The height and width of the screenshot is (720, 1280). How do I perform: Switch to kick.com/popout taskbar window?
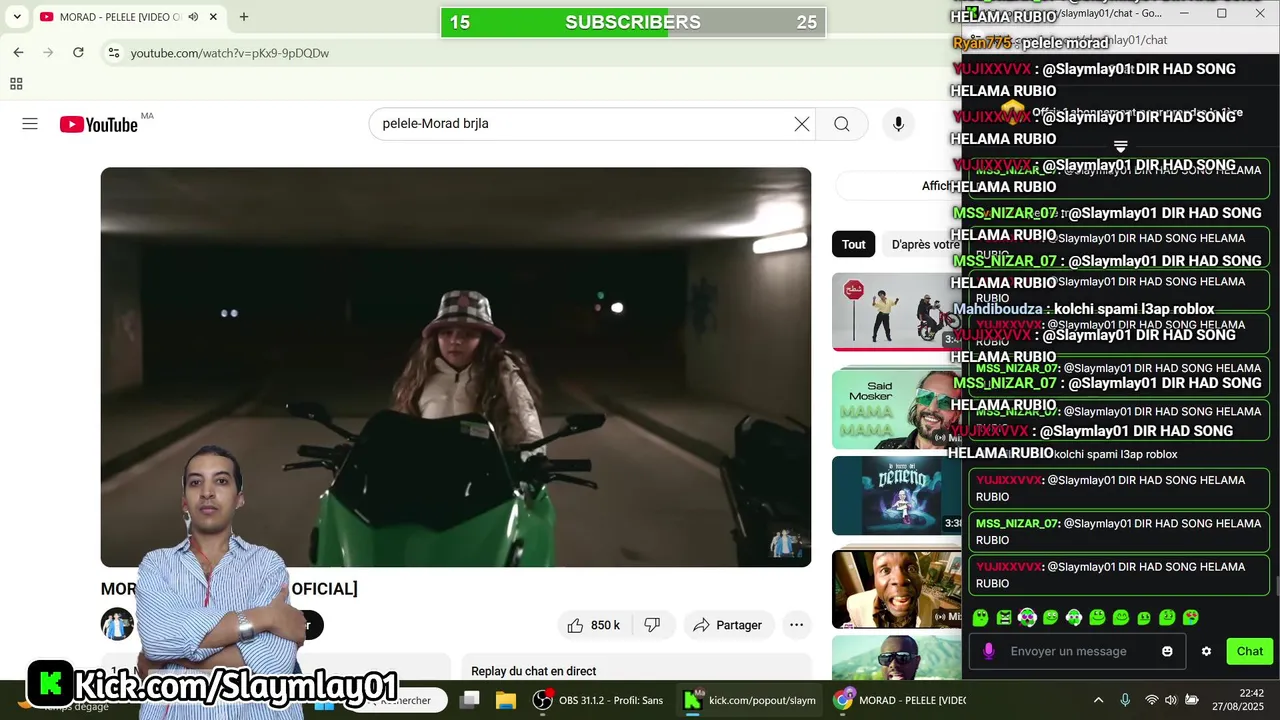click(750, 700)
